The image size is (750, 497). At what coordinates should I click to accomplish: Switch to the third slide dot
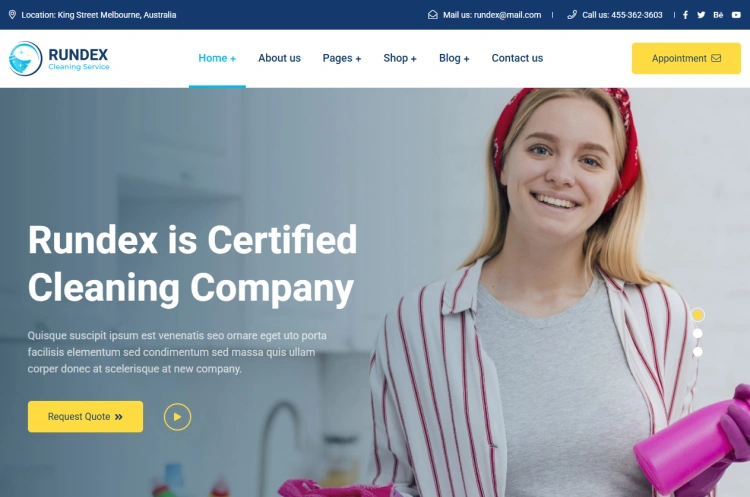697,352
